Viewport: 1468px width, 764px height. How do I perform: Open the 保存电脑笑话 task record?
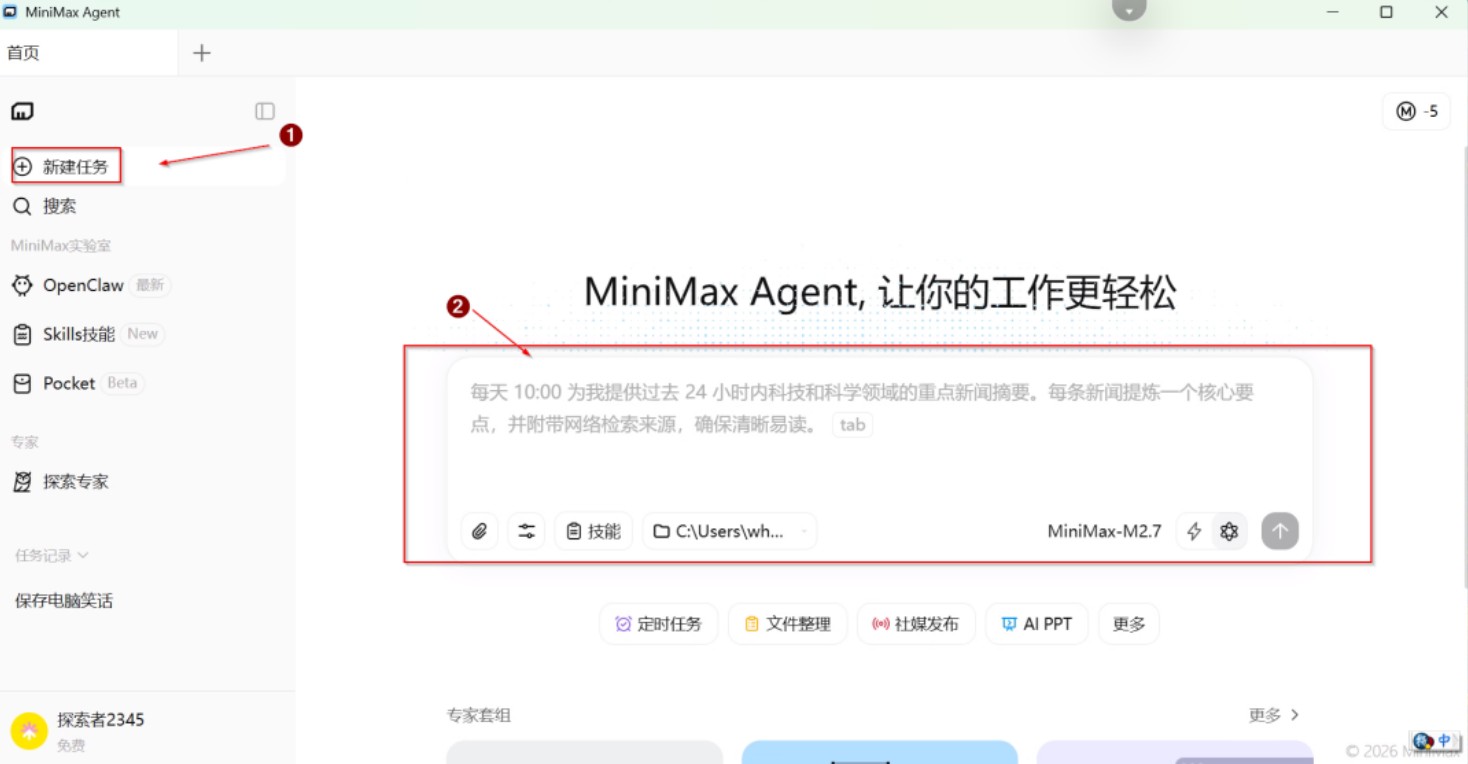pos(64,601)
